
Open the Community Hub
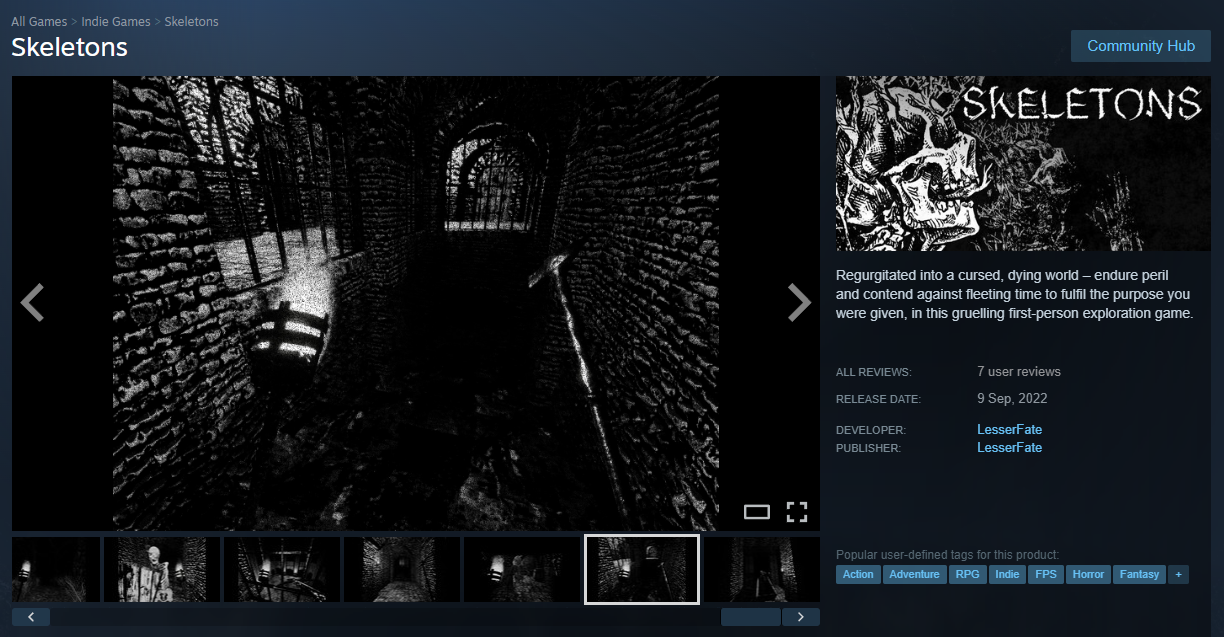tap(1141, 46)
